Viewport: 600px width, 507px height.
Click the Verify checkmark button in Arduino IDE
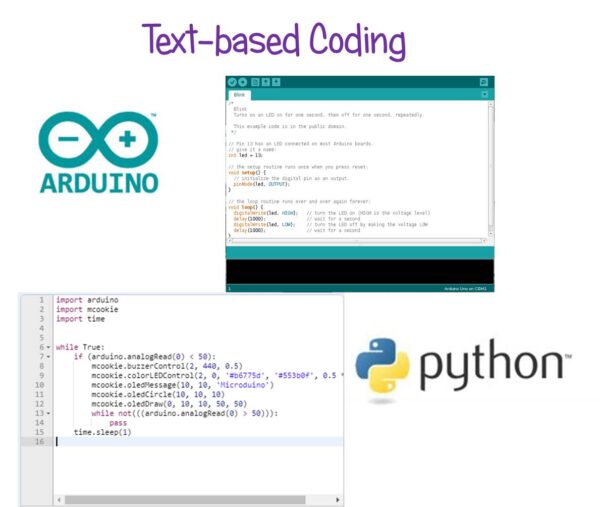[232, 82]
